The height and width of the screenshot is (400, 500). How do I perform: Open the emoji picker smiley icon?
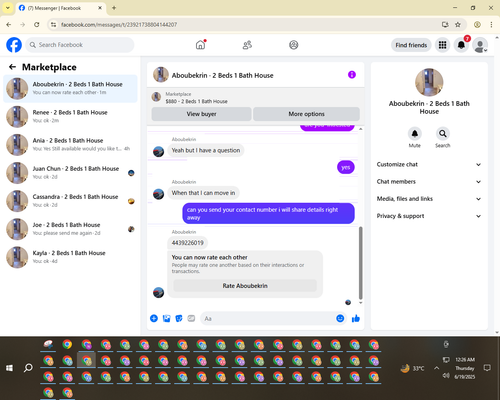pos(340,318)
